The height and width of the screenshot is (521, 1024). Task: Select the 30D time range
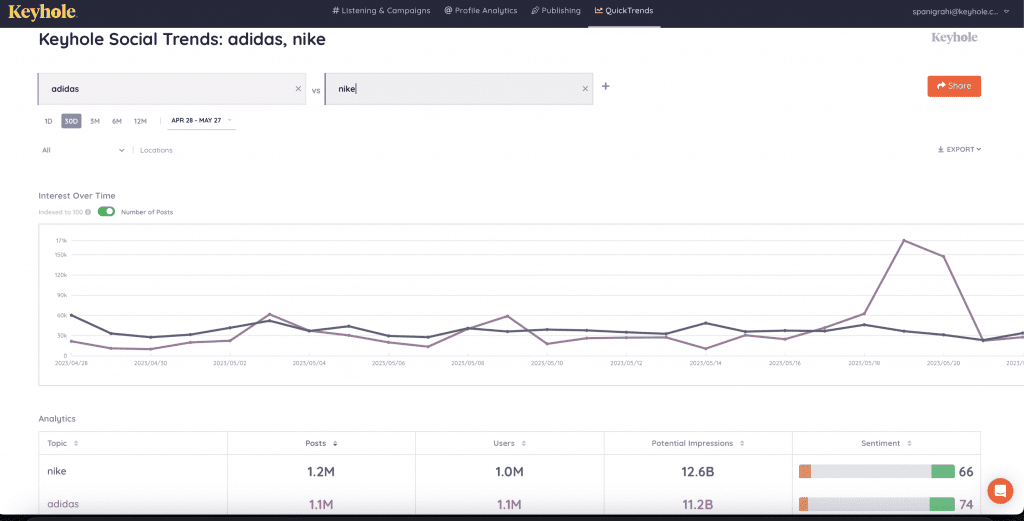[x=71, y=121]
